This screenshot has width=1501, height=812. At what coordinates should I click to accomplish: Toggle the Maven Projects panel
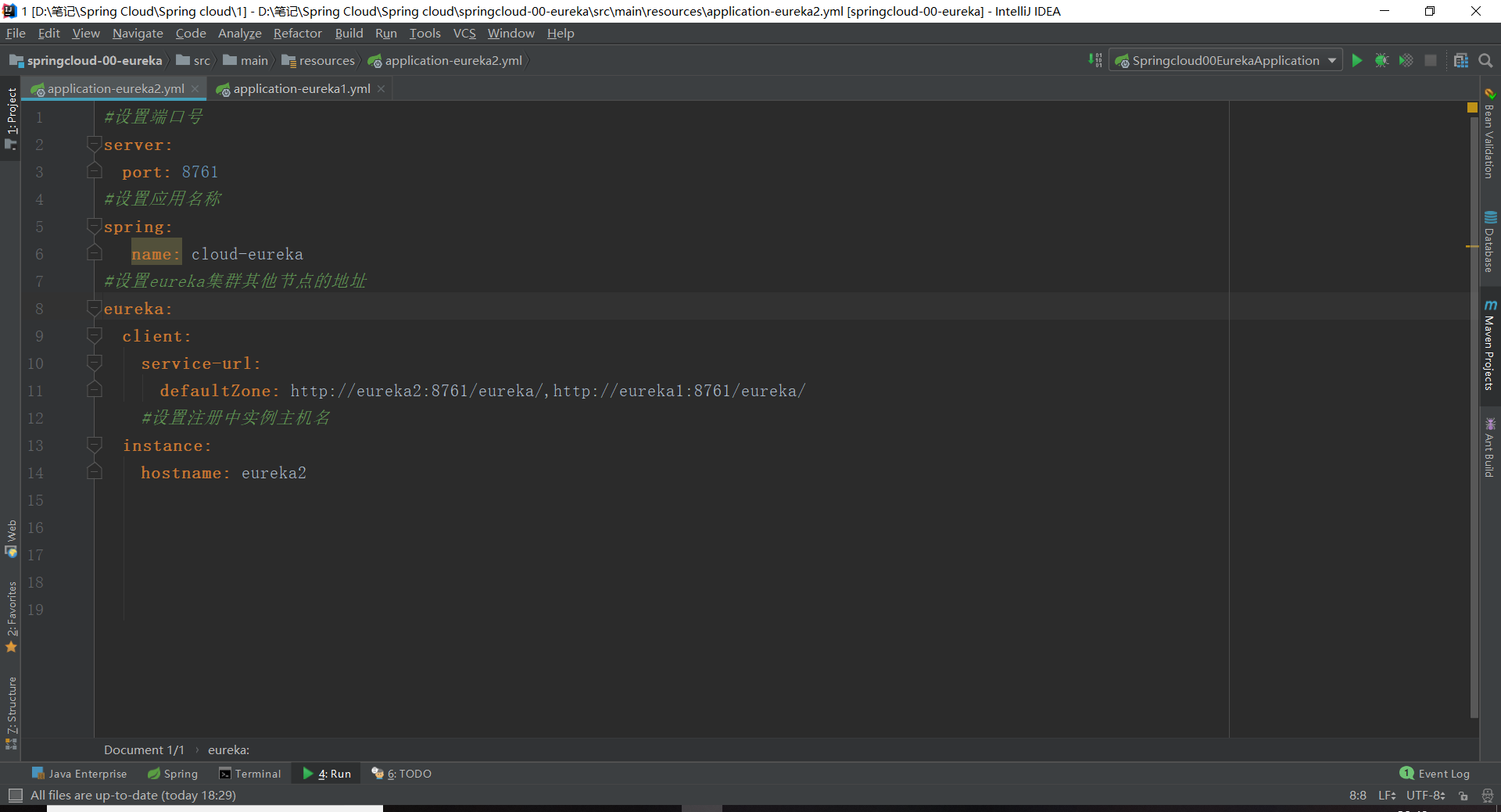[1489, 345]
